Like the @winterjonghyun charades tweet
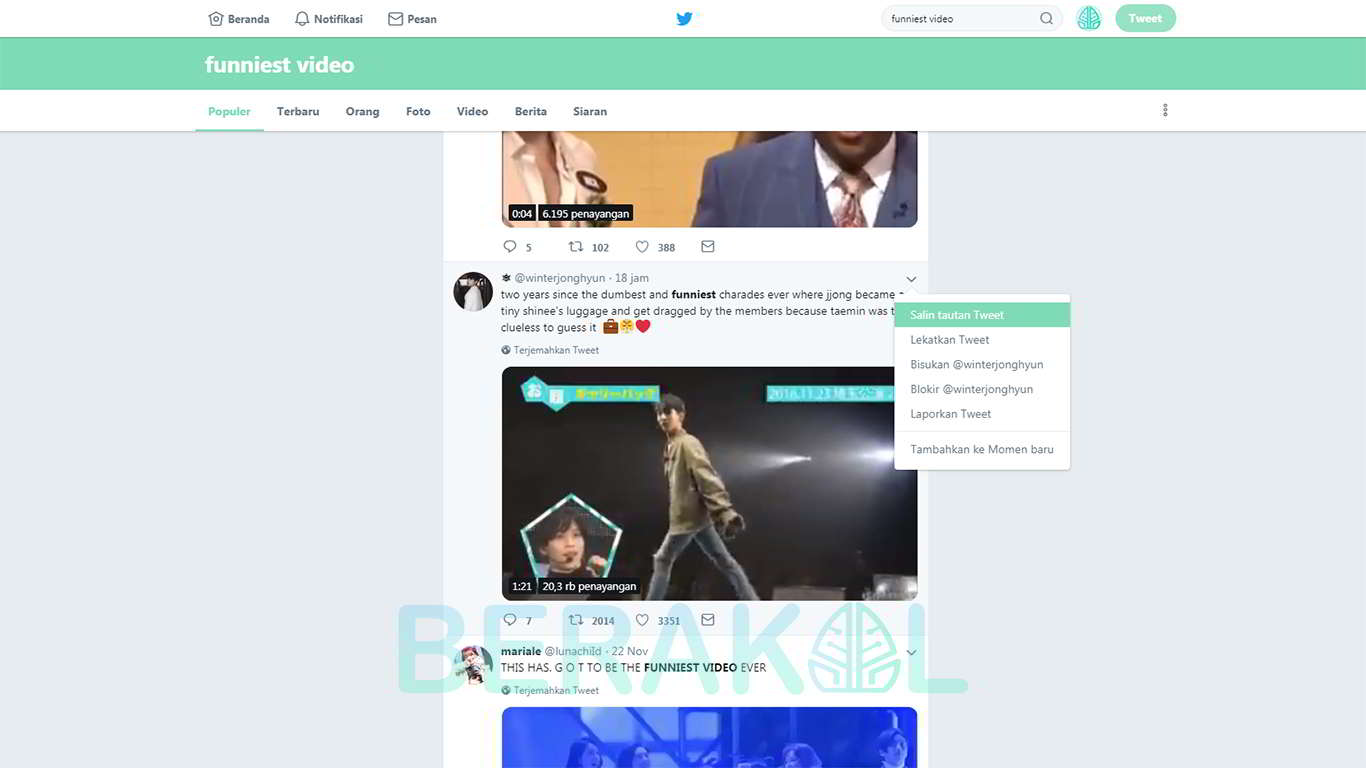The image size is (1366, 768). [642, 620]
